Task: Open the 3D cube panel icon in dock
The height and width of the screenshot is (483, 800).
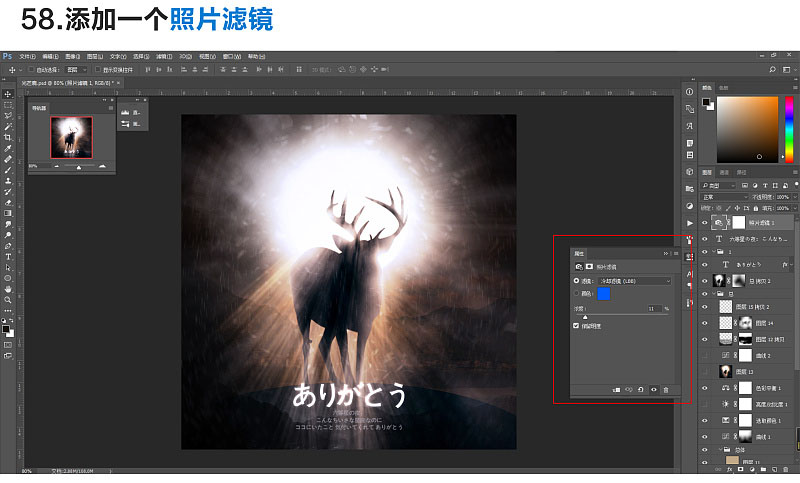Action: [x=689, y=171]
